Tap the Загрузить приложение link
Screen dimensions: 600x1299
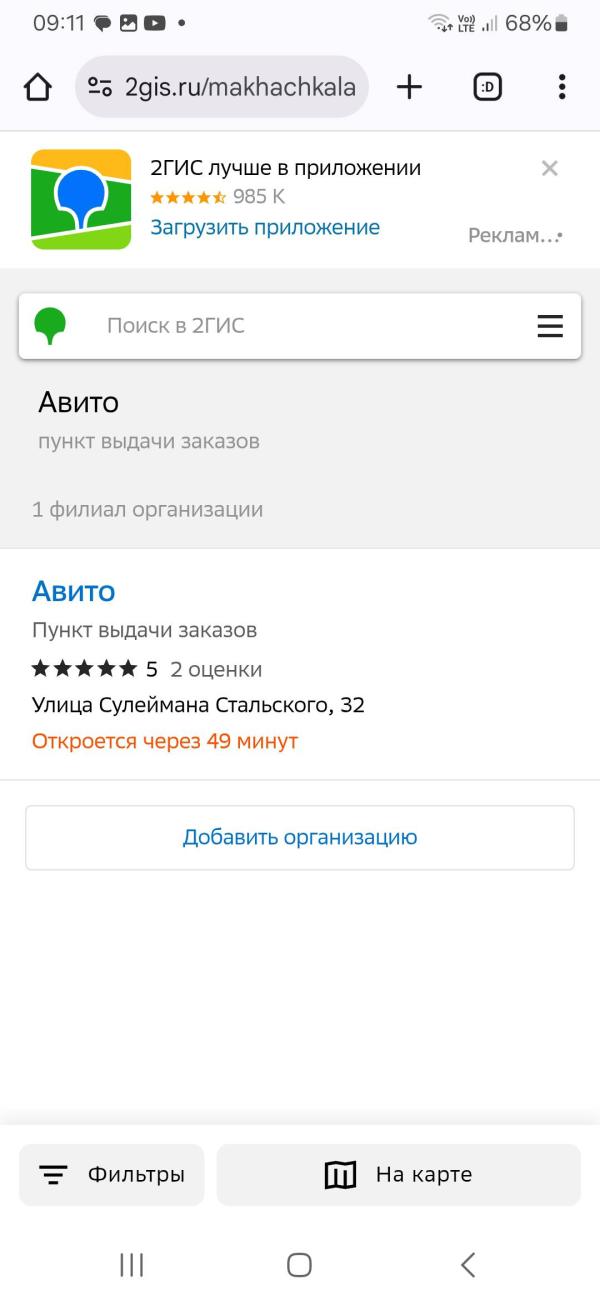[265, 228]
